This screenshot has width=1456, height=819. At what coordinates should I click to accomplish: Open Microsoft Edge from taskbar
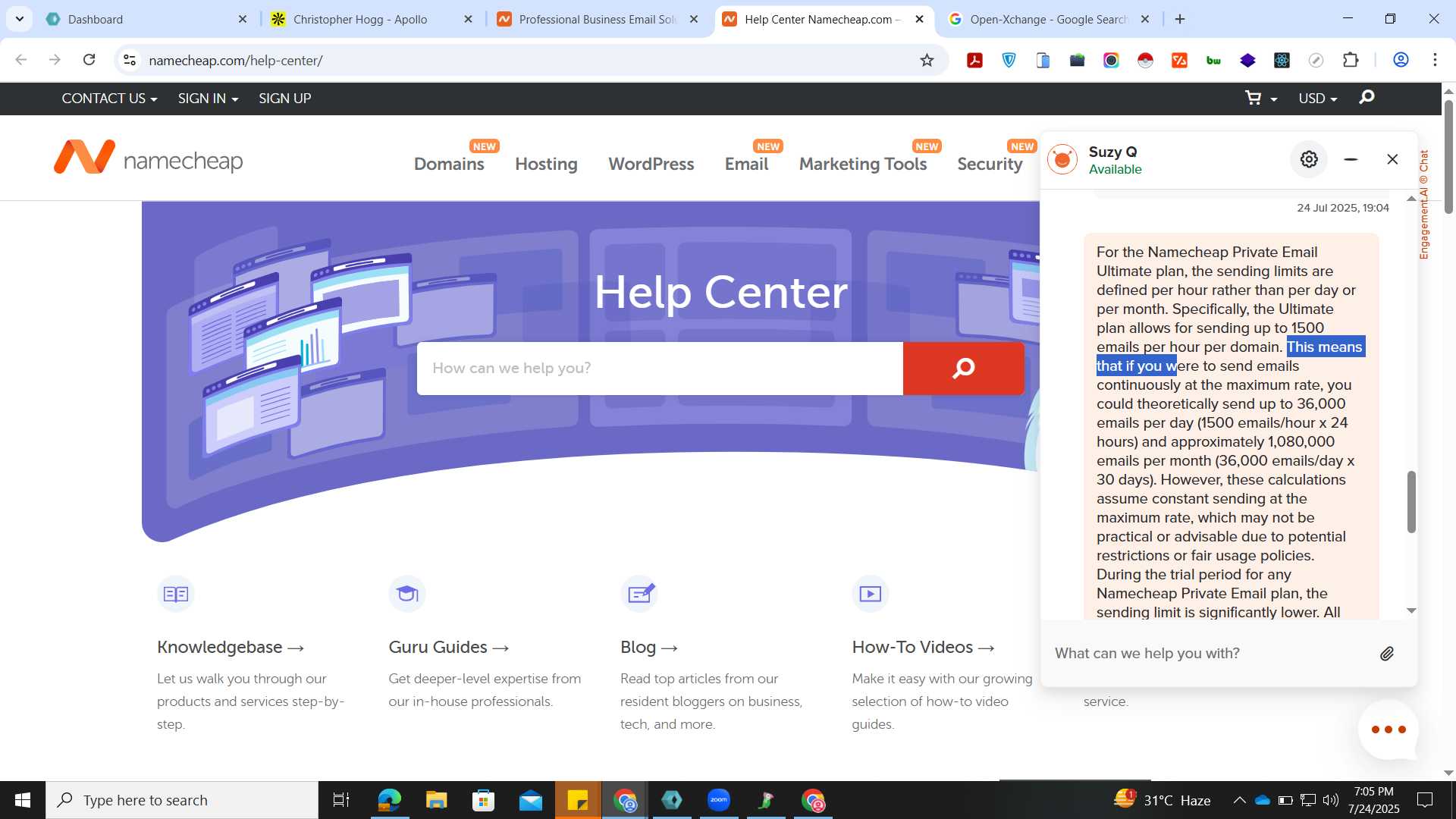(x=389, y=800)
